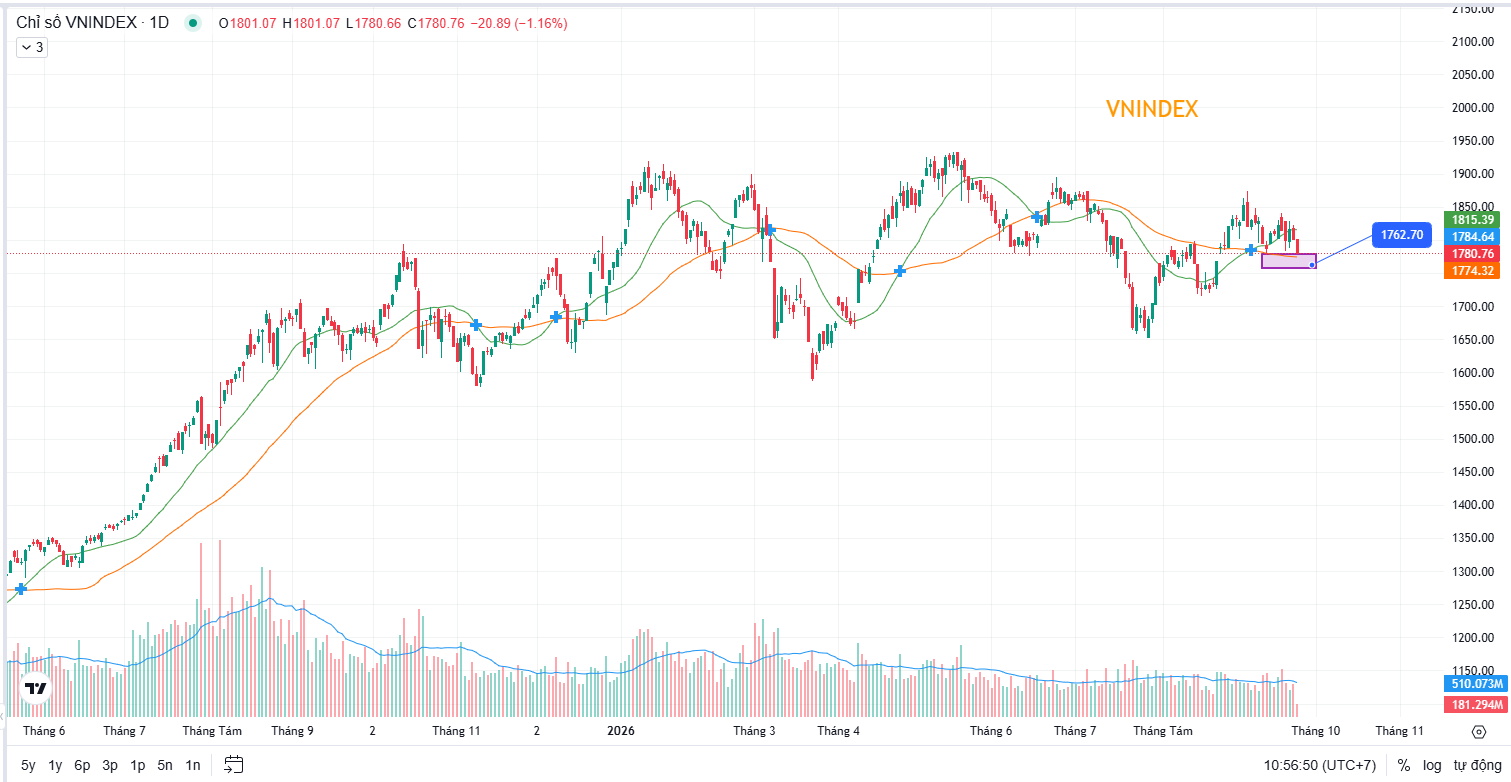1511x782 pixels.
Task: Click the 1y range button
Action: pyautogui.click(x=55, y=765)
